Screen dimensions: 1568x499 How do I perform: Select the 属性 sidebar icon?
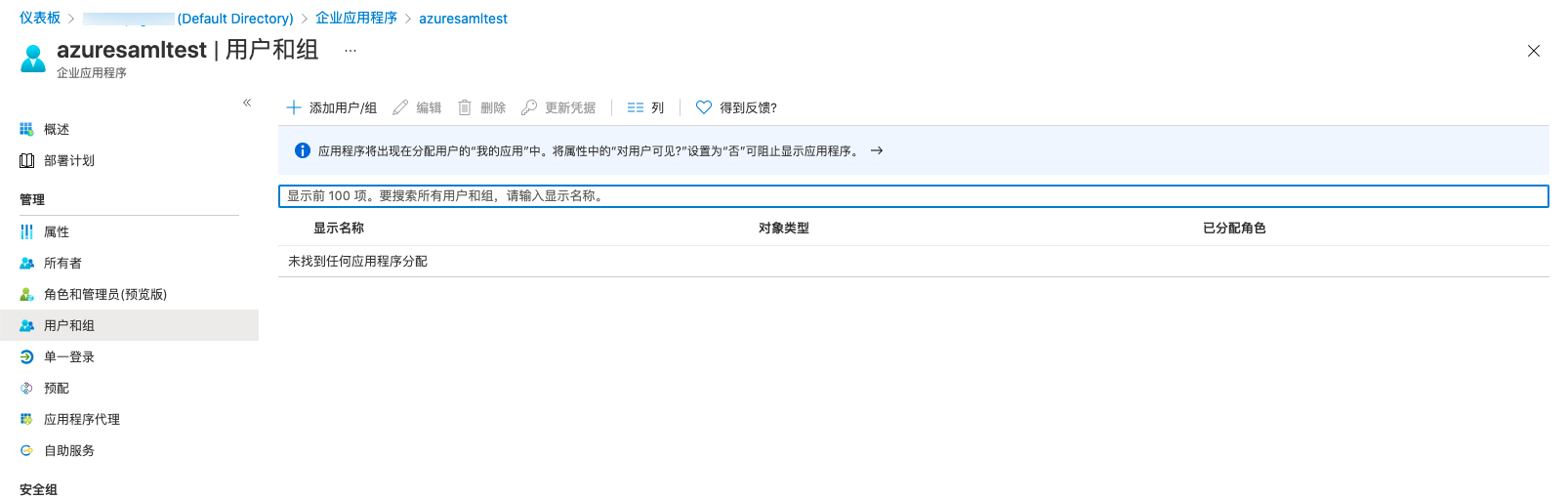pyautogui.click(x=26, y=232)
